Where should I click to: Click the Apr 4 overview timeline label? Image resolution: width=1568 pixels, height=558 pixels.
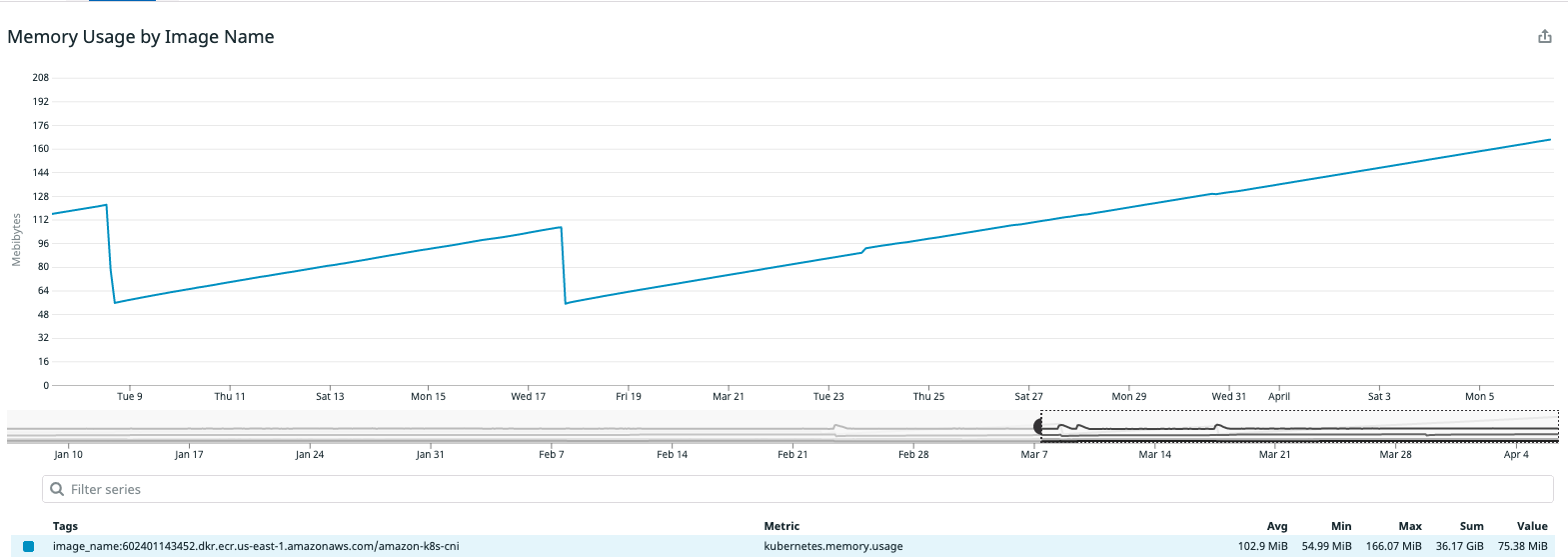tap(1516, 454)
